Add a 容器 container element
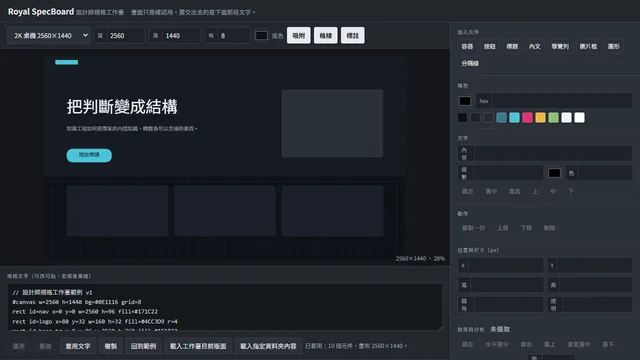The width and height of the screenshot is (640, 360). click(x=467, y=47)
